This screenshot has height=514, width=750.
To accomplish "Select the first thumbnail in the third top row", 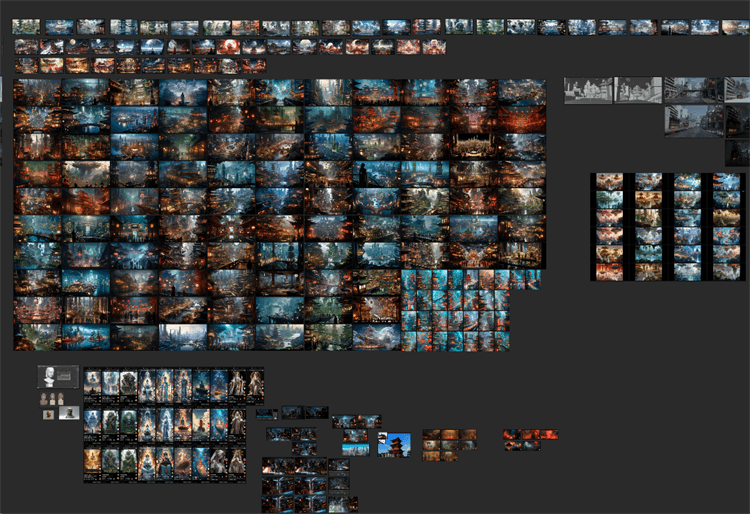I will (25, 66).
